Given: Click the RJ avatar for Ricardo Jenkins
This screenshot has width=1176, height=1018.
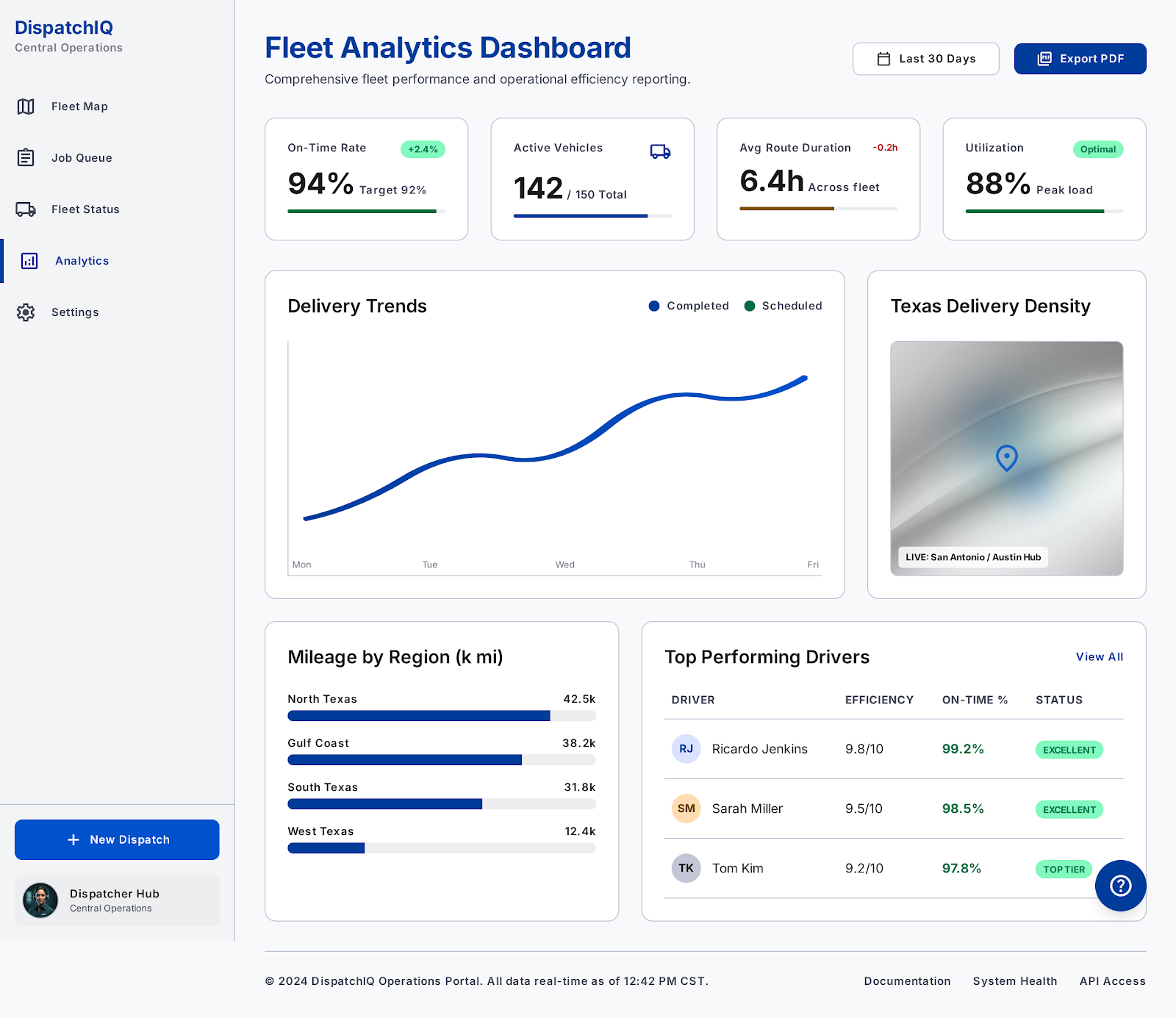Looking at the screenshot, I should click(686, 749).
